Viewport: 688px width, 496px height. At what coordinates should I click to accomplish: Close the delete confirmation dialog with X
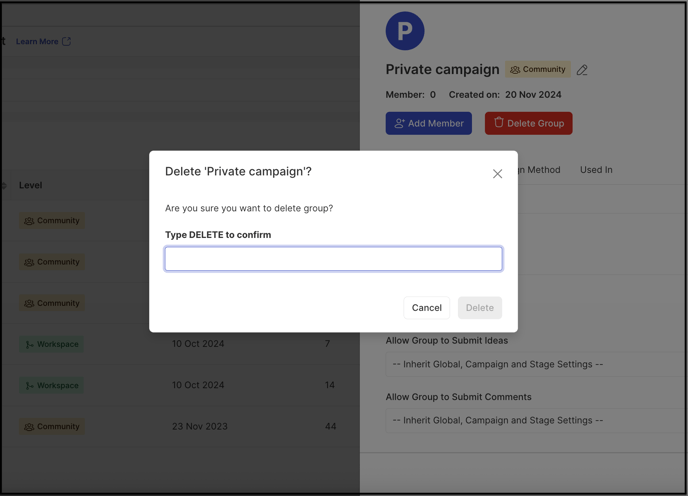497,174
